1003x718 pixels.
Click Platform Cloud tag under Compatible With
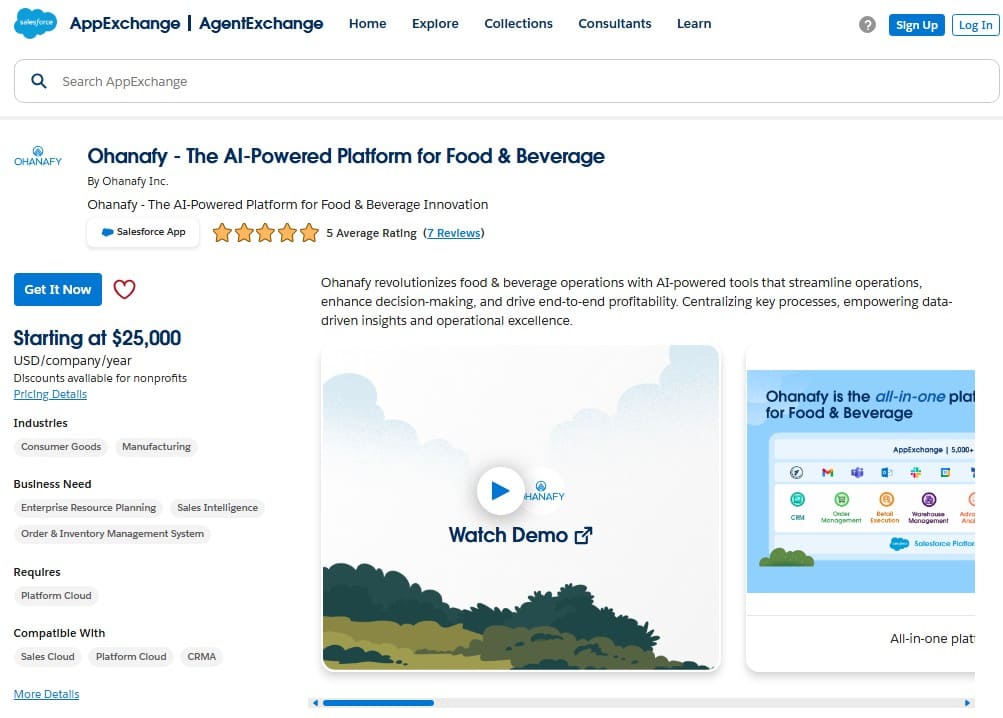pyautogui.click(x=130, y=657)
